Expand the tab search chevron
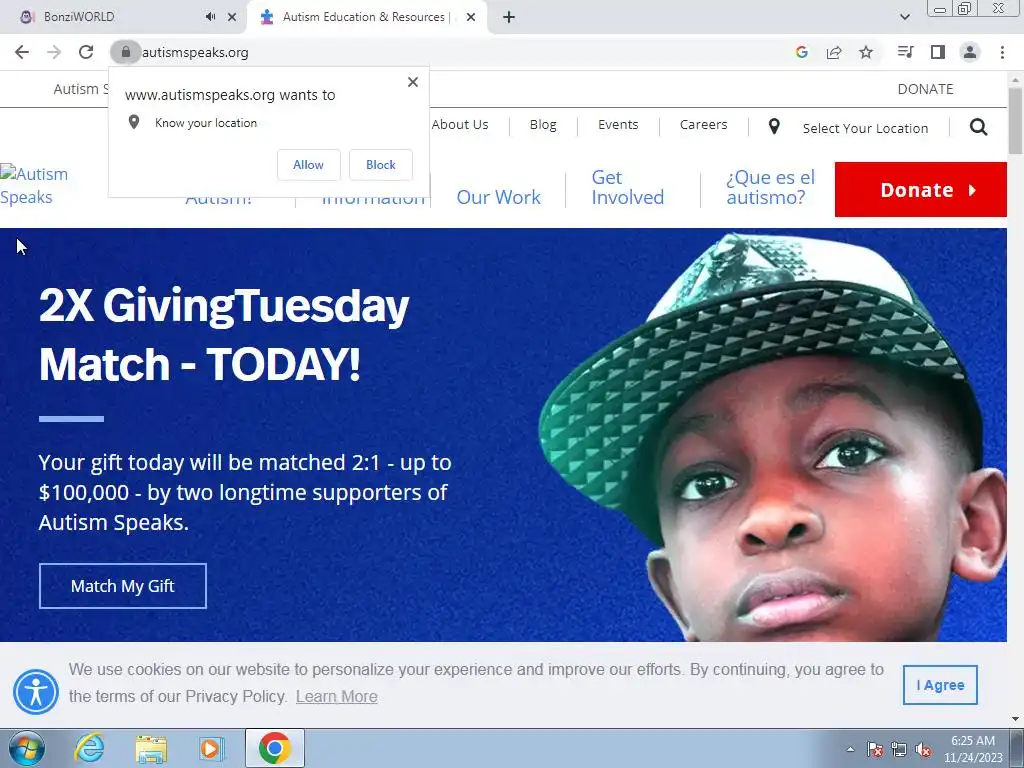 pyautogui.click(x=905, y=17)
